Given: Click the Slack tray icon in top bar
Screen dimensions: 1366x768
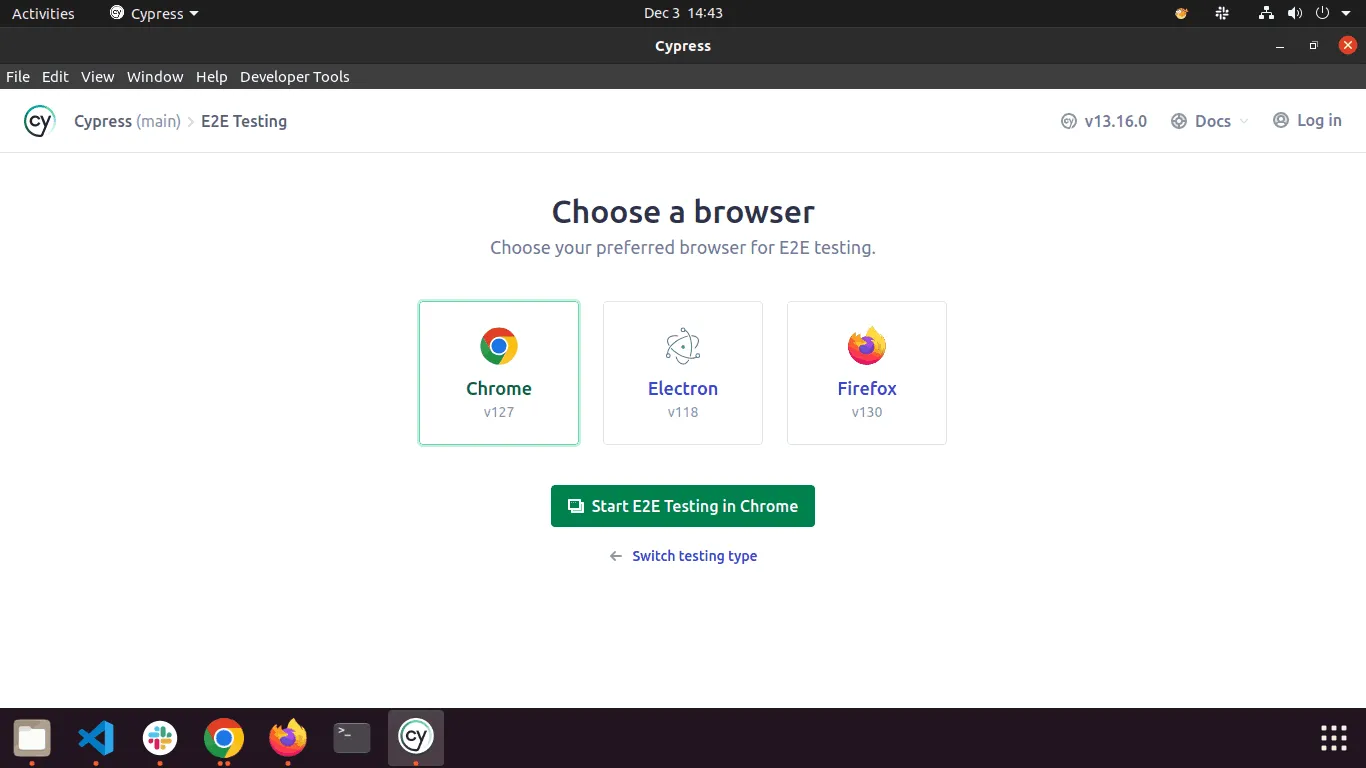Looking at the screenshot, I should [x=1222, y=13].
